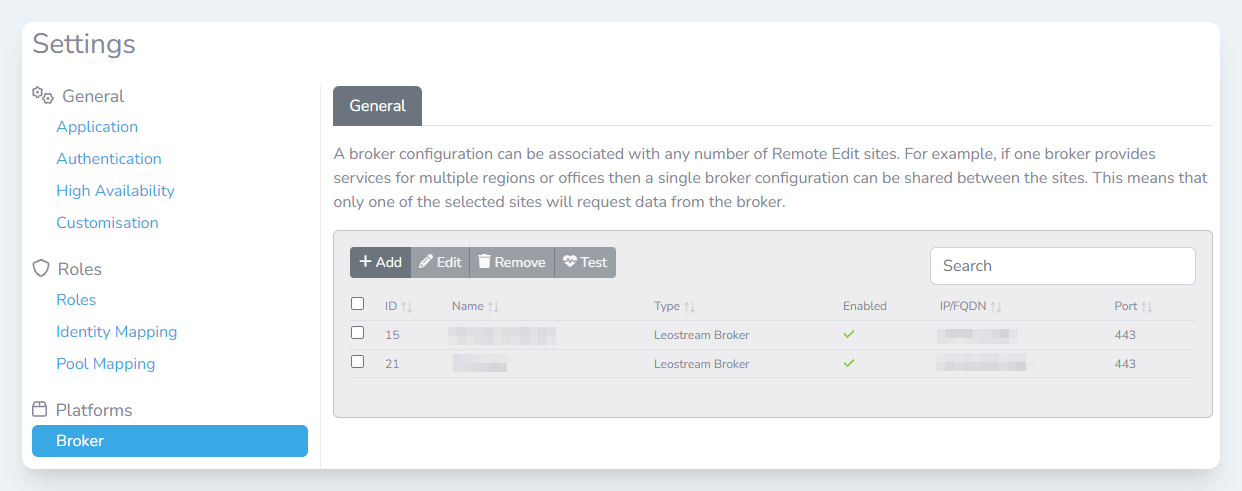Check the box for broker ID 21
This screenshot has height=491, width=1242.
[358, 362]
